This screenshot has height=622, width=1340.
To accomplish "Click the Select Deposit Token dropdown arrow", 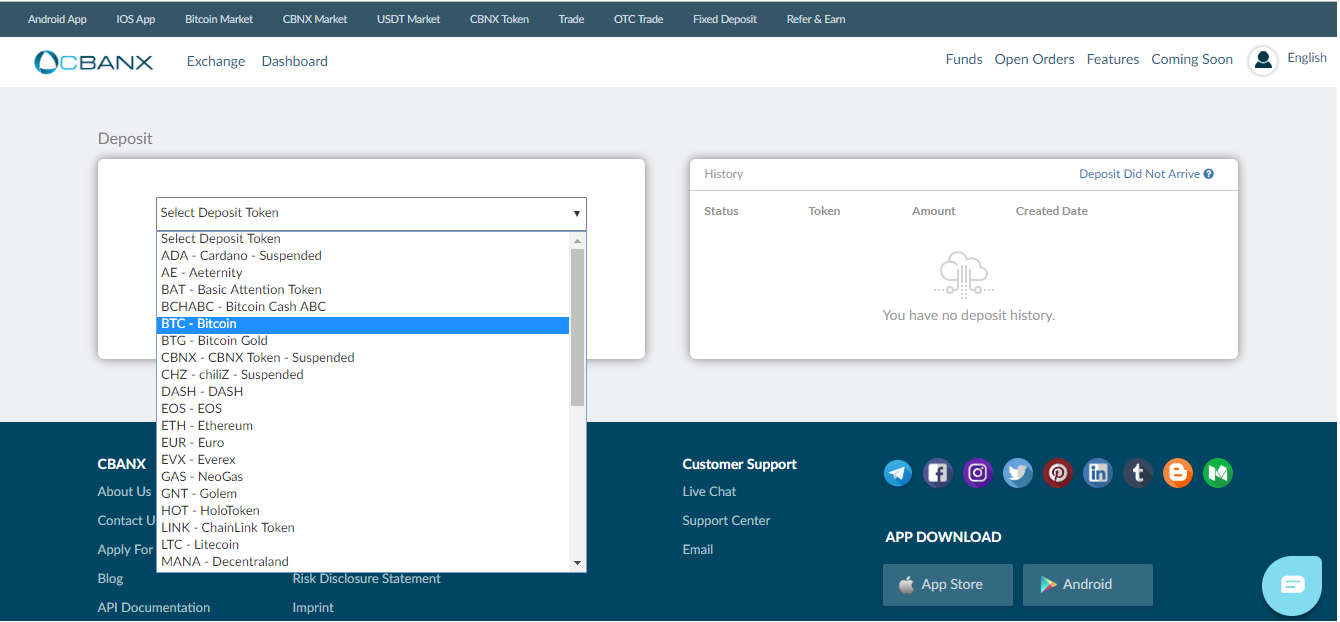I will 577,214.
